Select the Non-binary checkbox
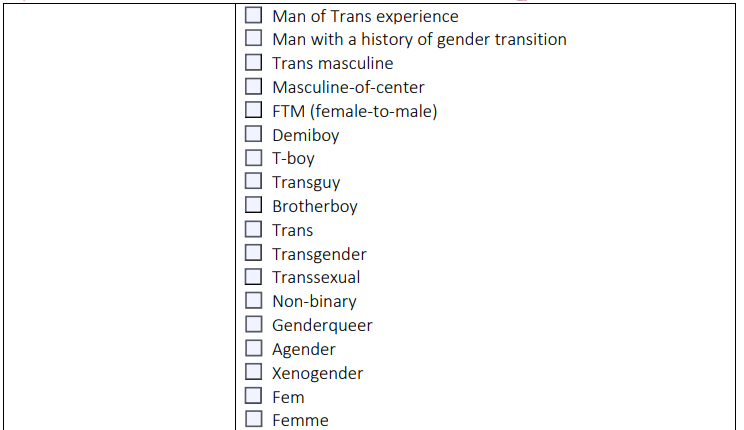The height and width of the screenshot is (430, 744). [253, 300]
